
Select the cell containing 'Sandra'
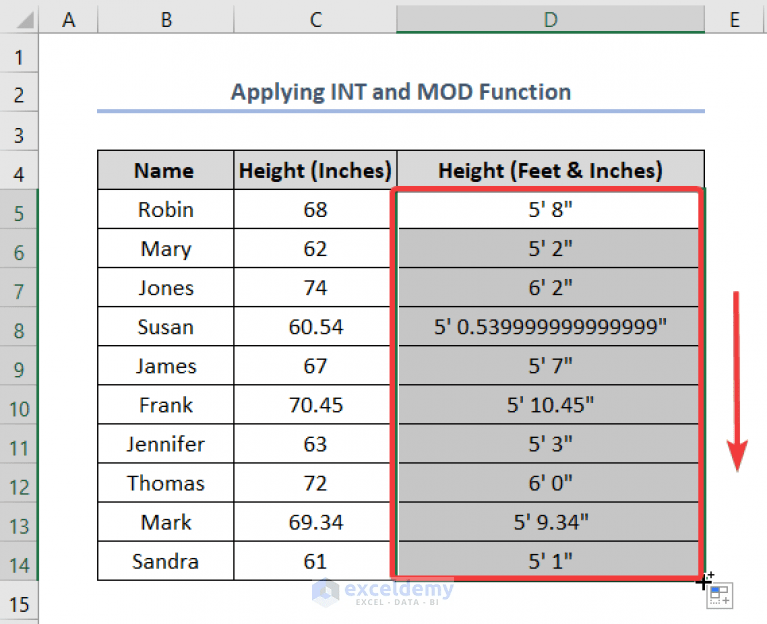coord(166,561)
